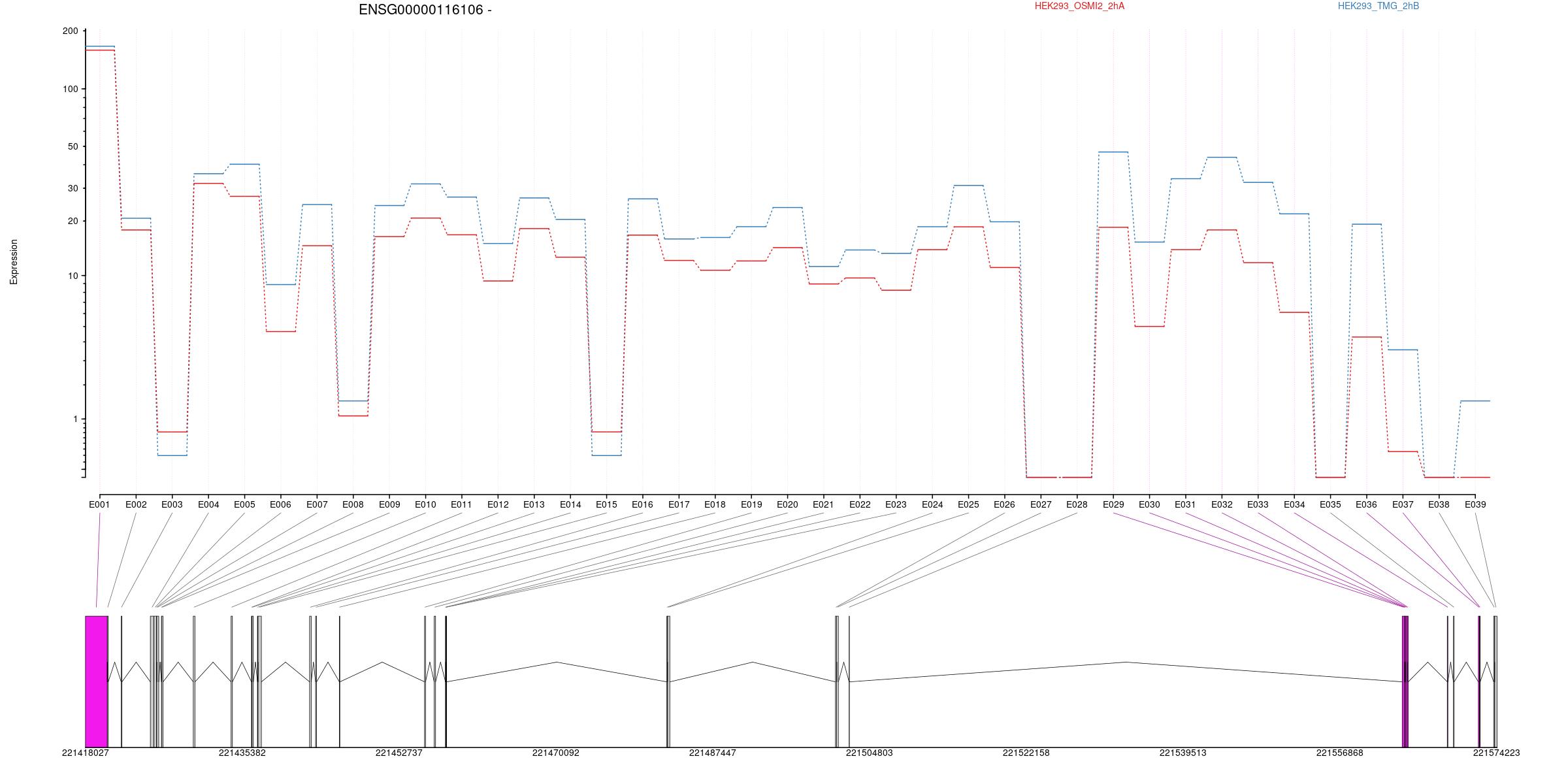Click exon label E005

click(244, 504)
